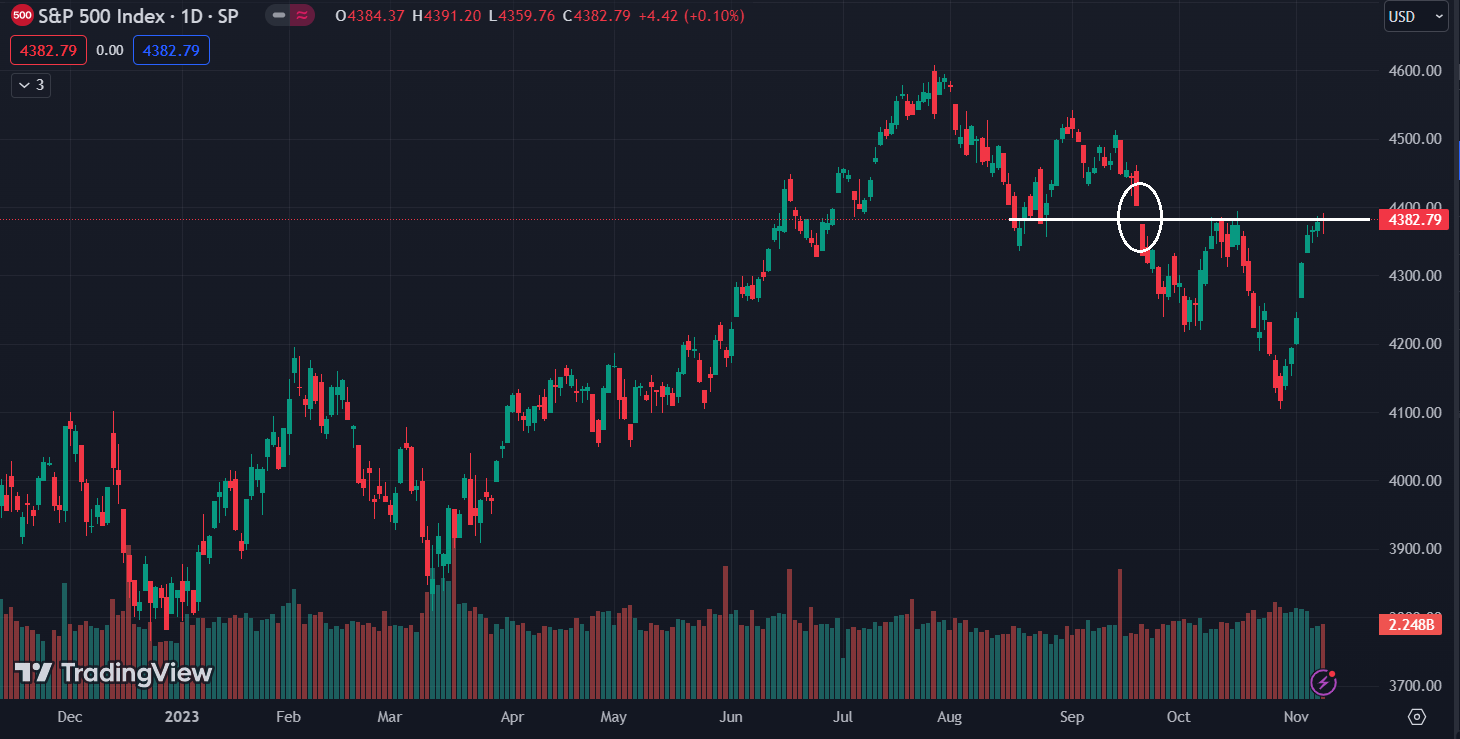Click the 4300.00 price axis label
1460x739 pixels.
[x=1415, y=276]
